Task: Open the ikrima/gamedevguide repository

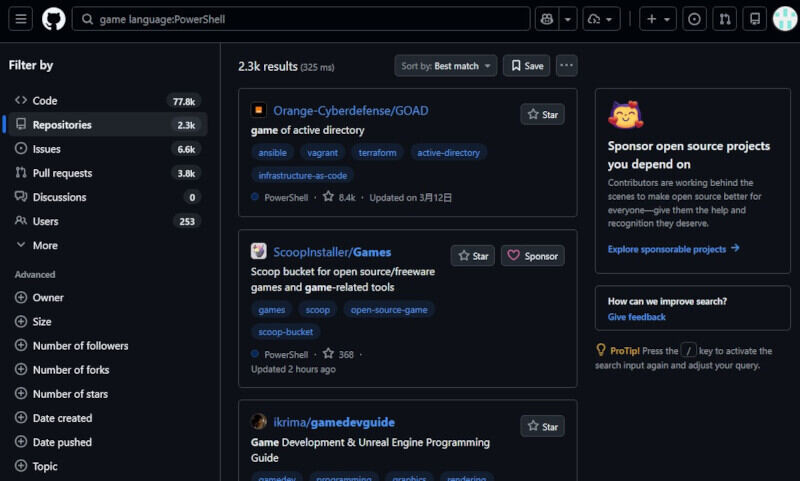Action: (334, 422)
